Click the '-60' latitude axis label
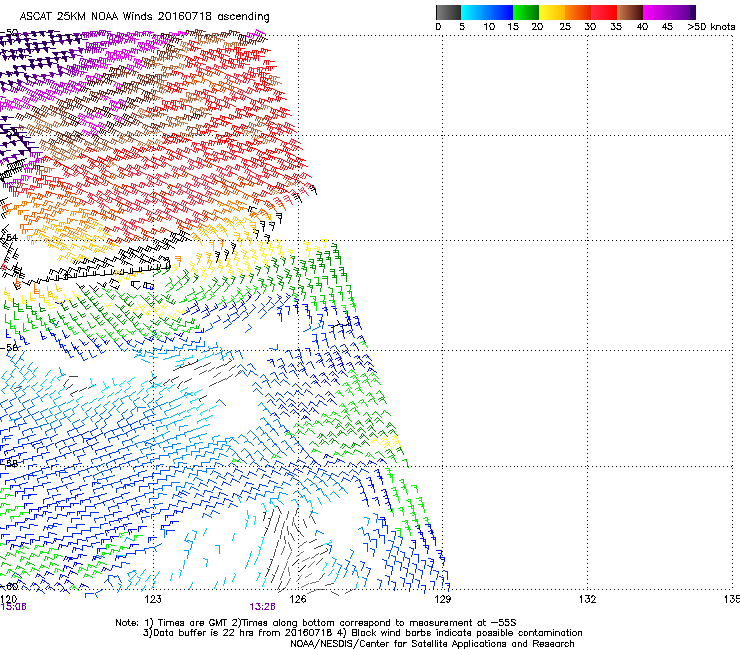This screenshot has width=740, height=650. coord(9,587)
